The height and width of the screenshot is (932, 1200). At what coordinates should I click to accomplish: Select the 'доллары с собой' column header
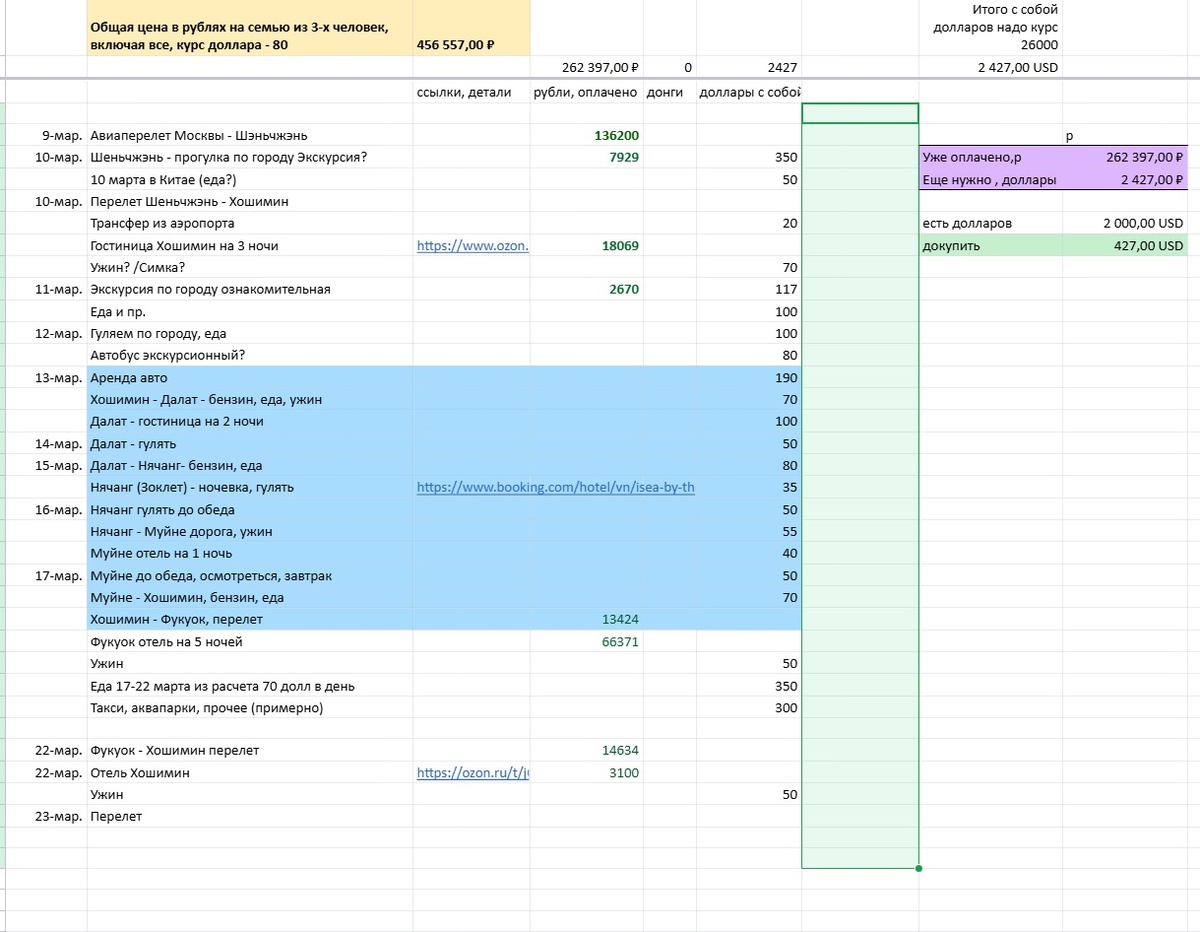750,92
